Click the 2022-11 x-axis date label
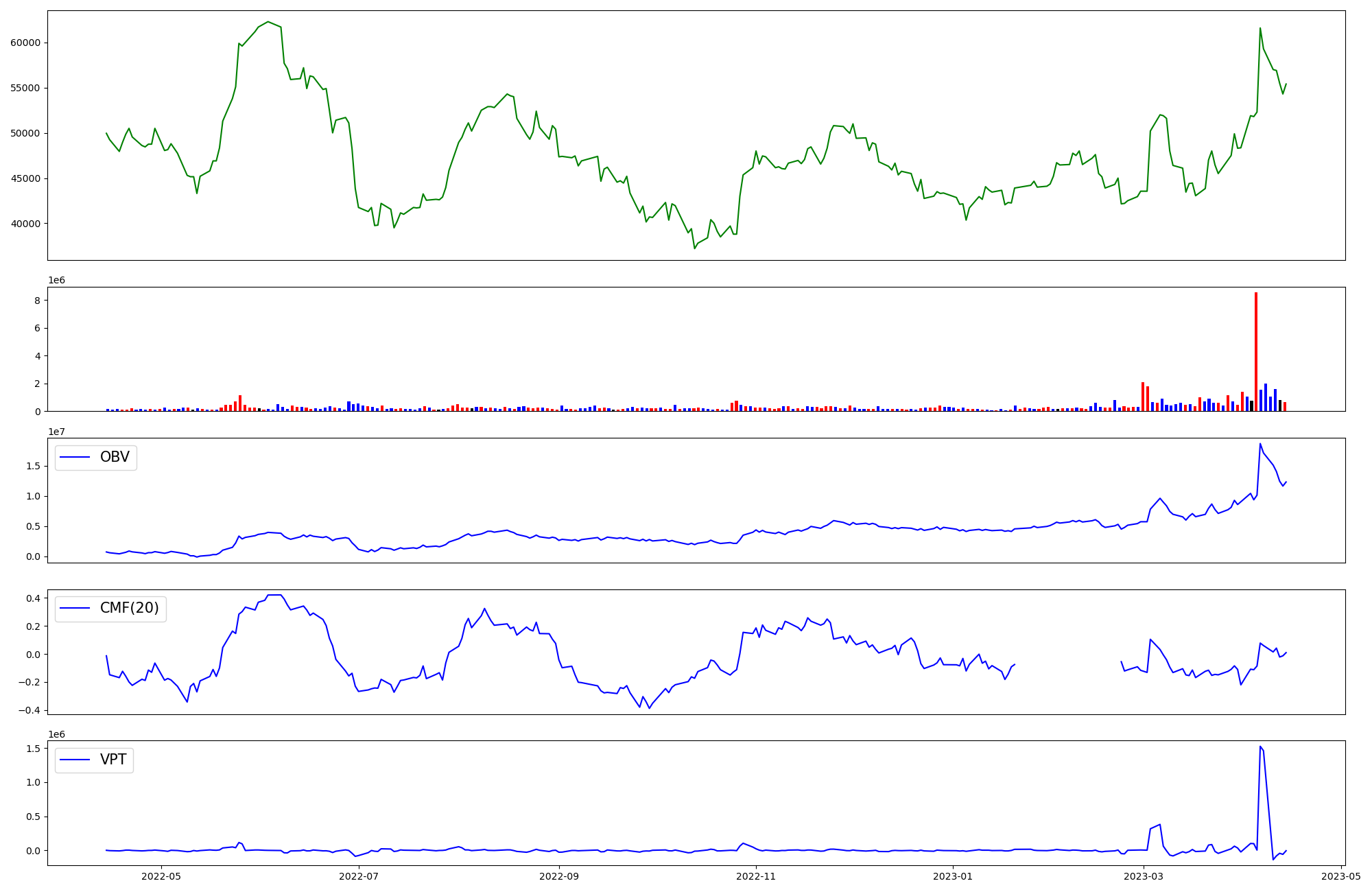 756,876
